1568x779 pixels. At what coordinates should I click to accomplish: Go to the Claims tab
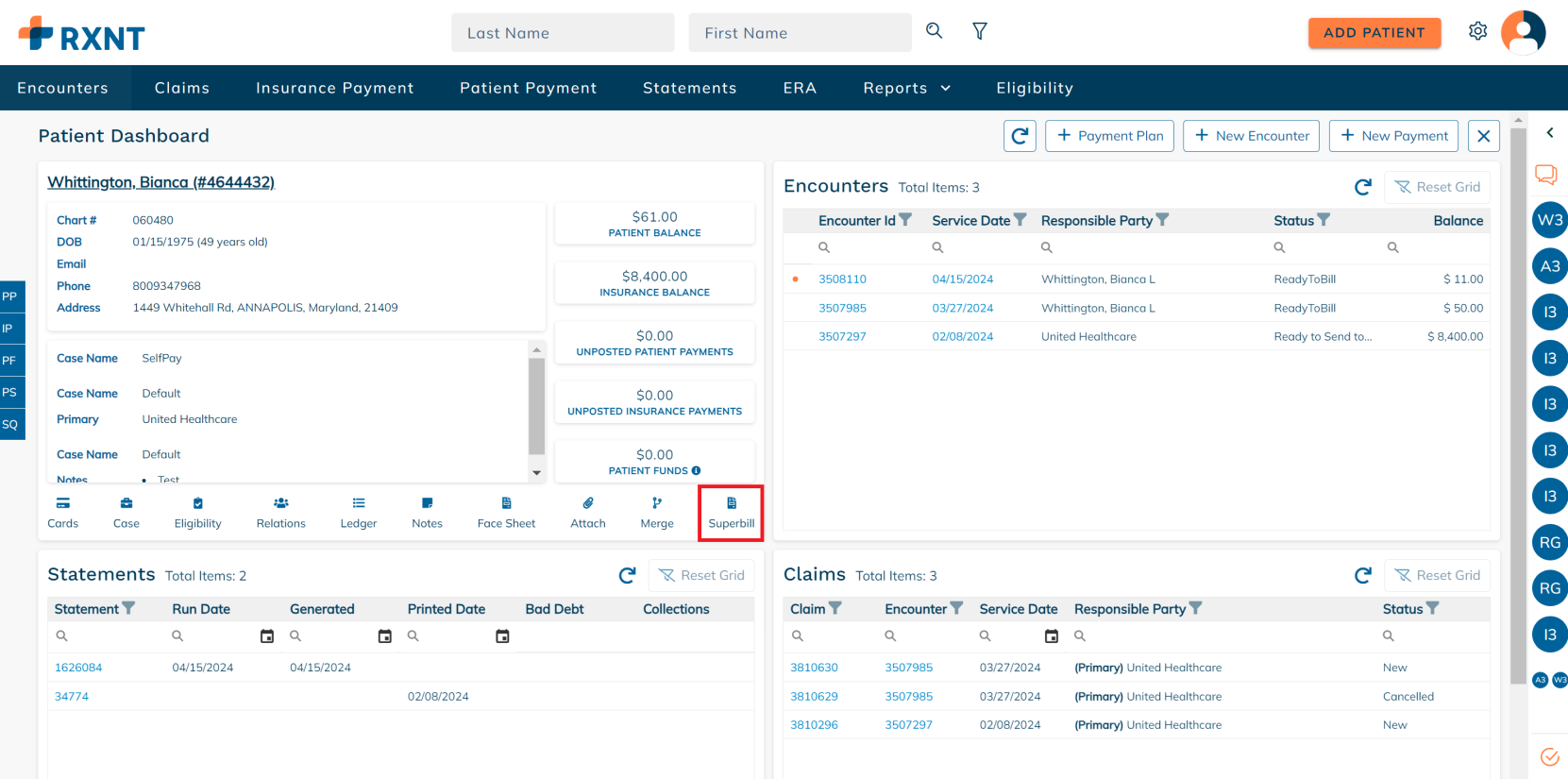tap(182, 88)
